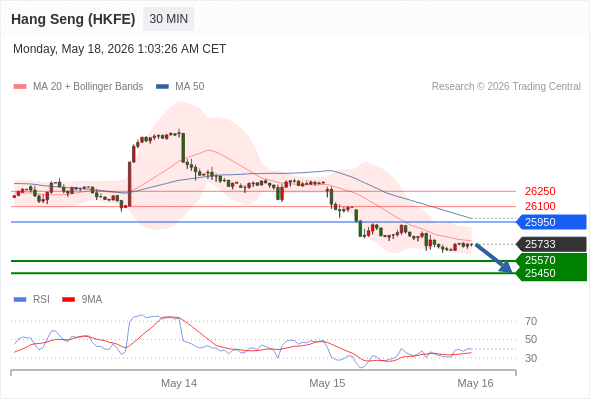
Task: Click the Hang Seng (HKFE) title
Action: click(73, 19)
